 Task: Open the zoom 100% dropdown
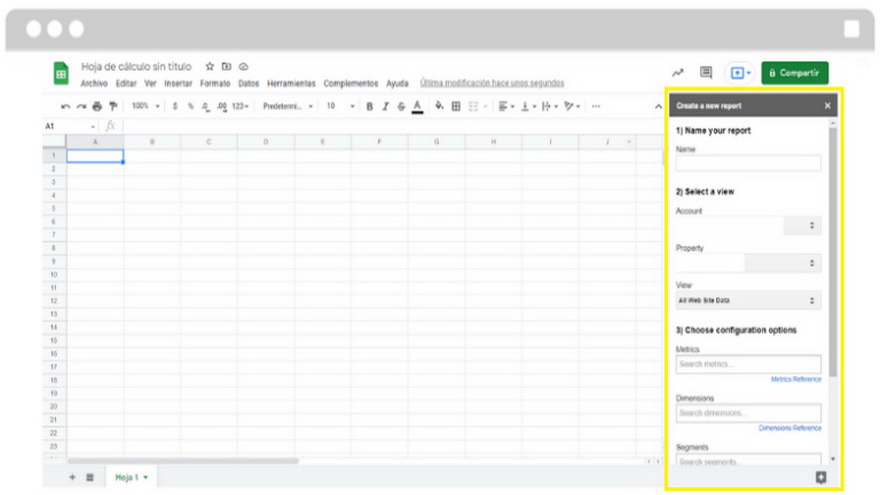point(145,106)
